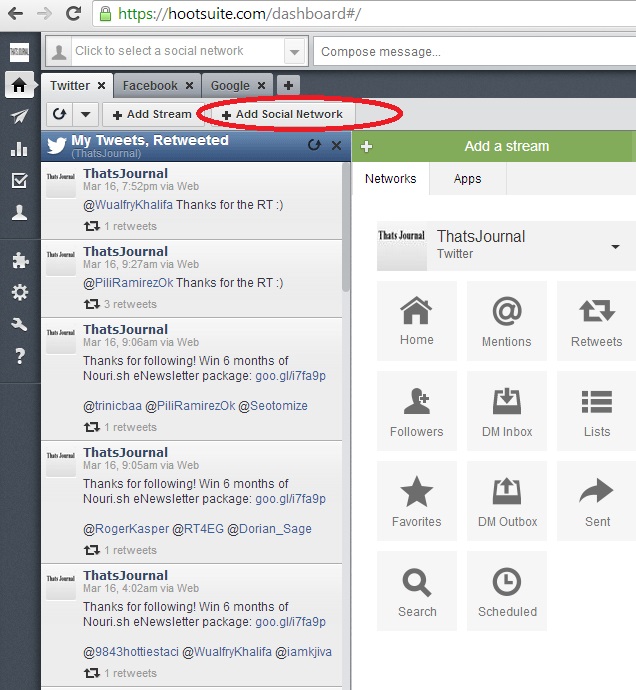
Task: Select the Apps tab in Add a stream
Action: [x=467, y=179]
